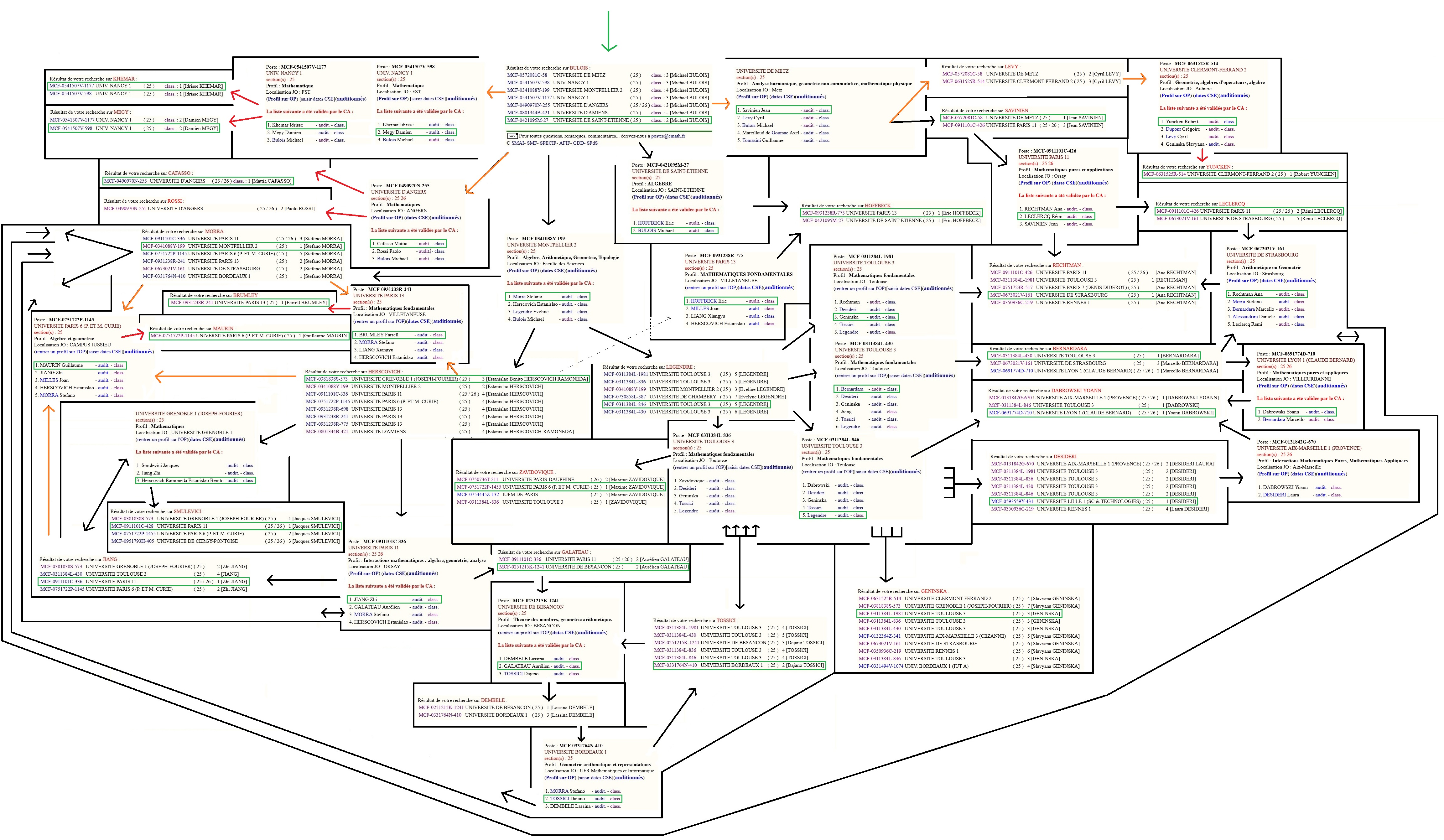Image resolution: width=1444 pixels, height=840 pixels.
Task: Open MCF-0931238R-241 in BRUMLEY results
Action: pyautogui.click(x=191, y=303)
